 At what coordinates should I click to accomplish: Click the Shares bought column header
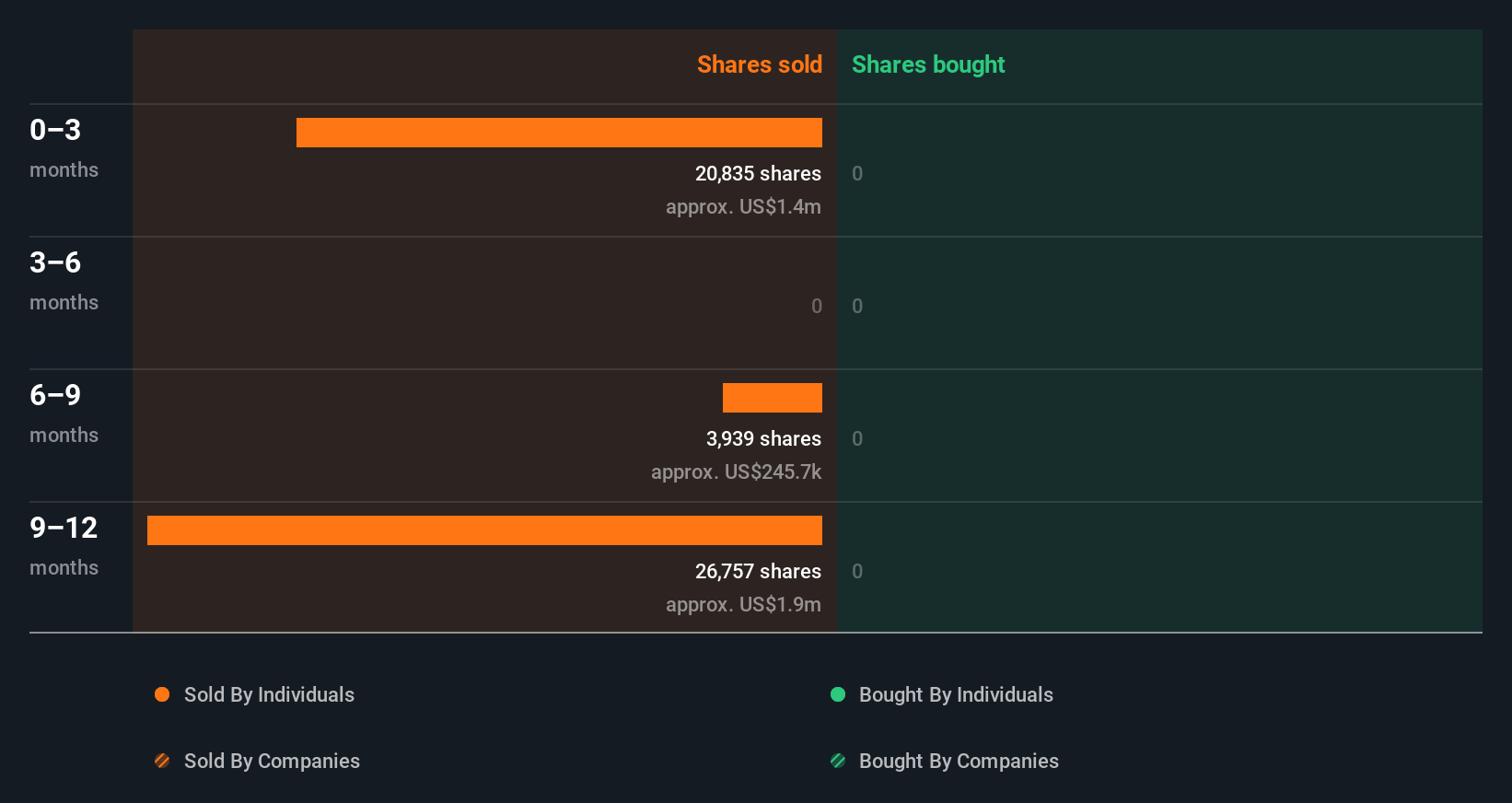(928, 64)
